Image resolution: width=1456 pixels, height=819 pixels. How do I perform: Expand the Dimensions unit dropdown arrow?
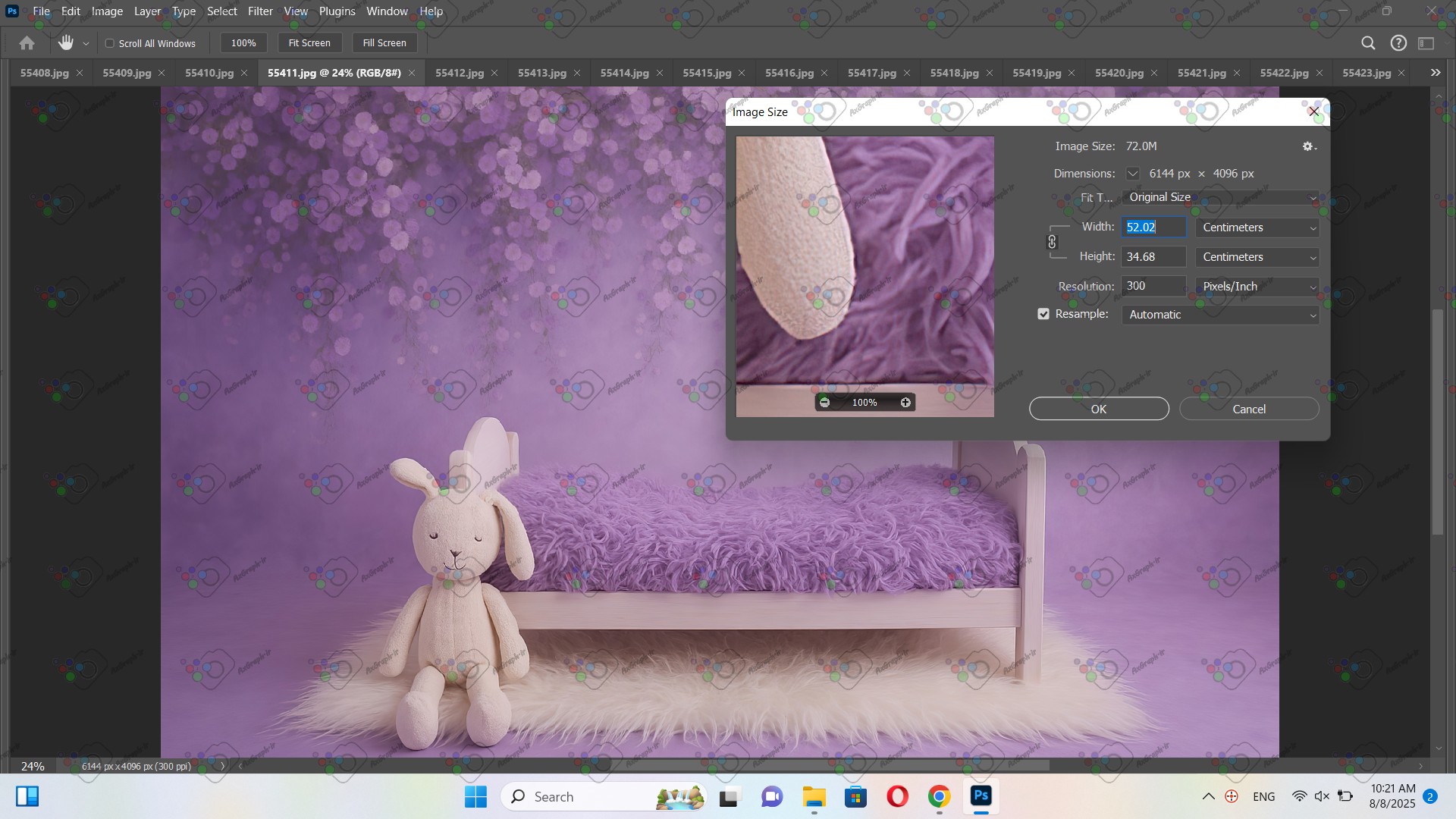pos(1132,174)
